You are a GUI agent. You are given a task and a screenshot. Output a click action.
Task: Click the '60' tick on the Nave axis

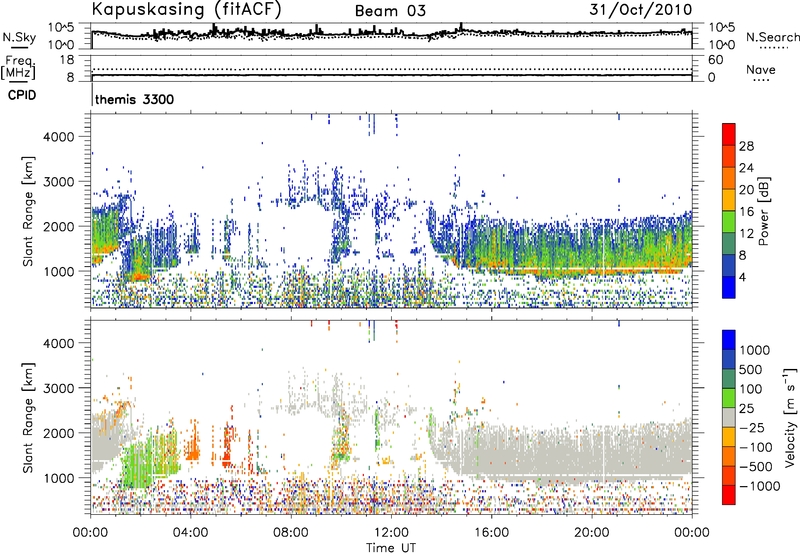point(715,60)
